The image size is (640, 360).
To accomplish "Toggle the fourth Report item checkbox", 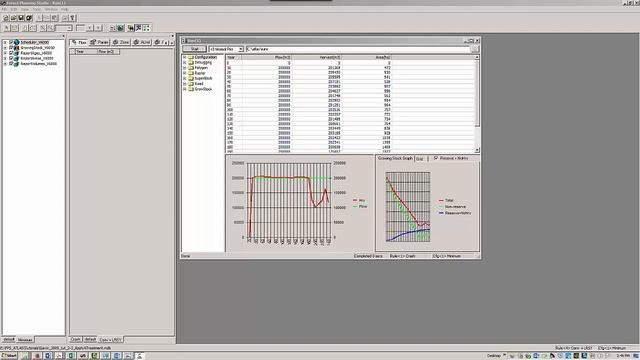I will (x=11, y=58).
